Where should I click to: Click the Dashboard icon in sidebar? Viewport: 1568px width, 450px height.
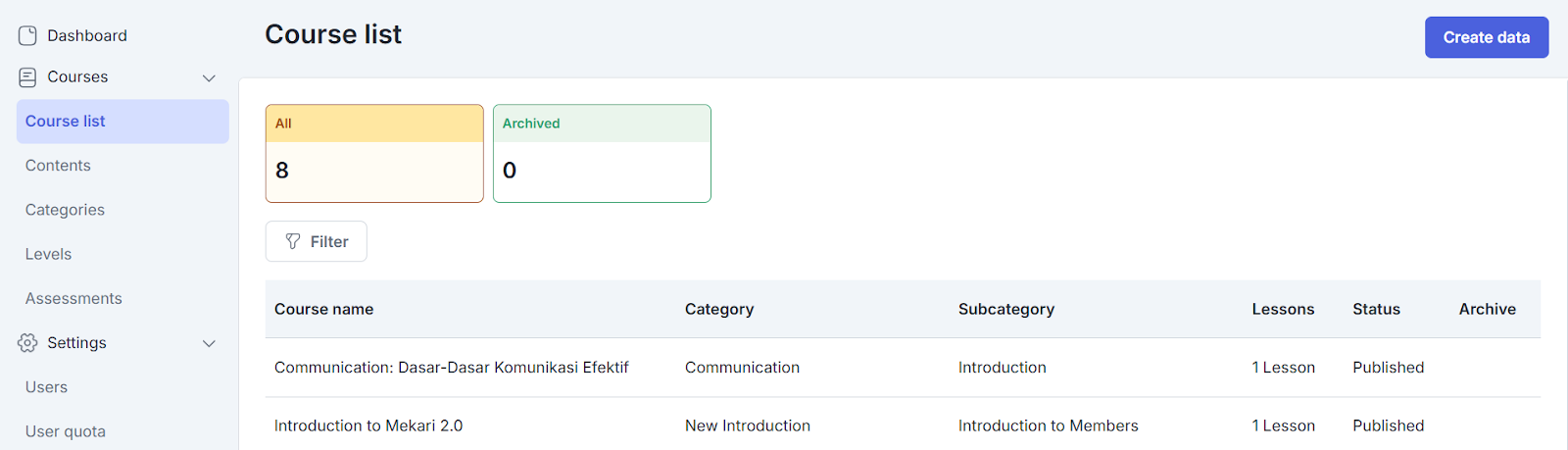[x=27, y=36]
